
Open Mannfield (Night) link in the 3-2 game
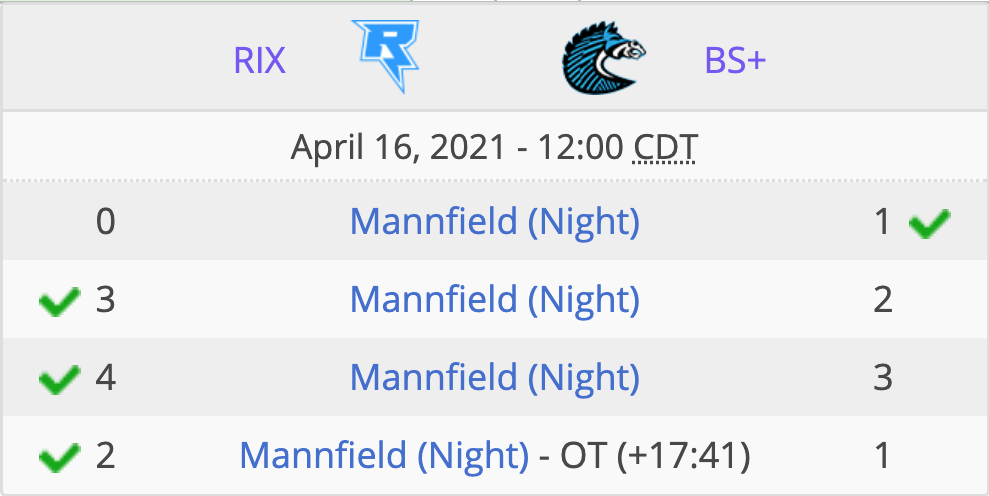click(494, 300)
